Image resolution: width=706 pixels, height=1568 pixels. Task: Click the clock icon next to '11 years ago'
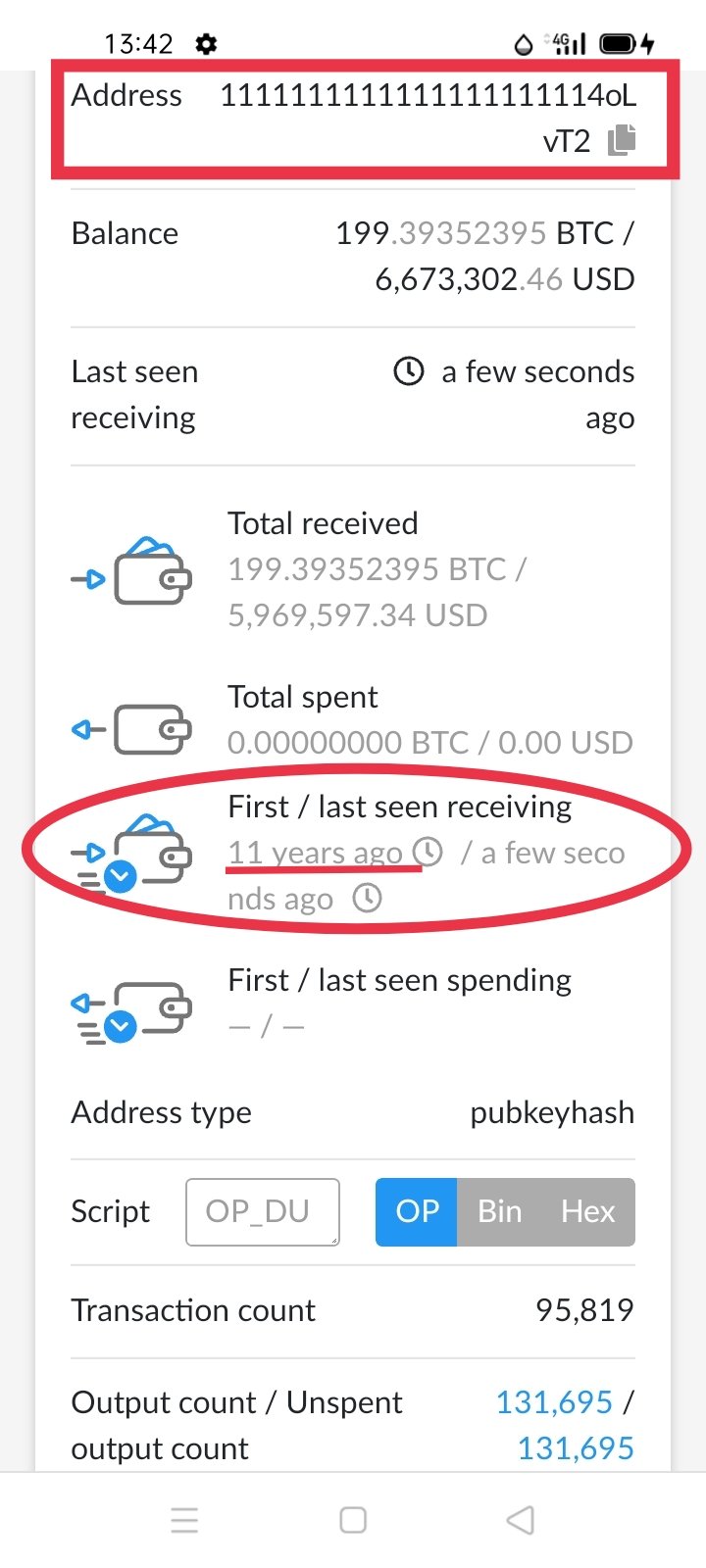(429, 852)
